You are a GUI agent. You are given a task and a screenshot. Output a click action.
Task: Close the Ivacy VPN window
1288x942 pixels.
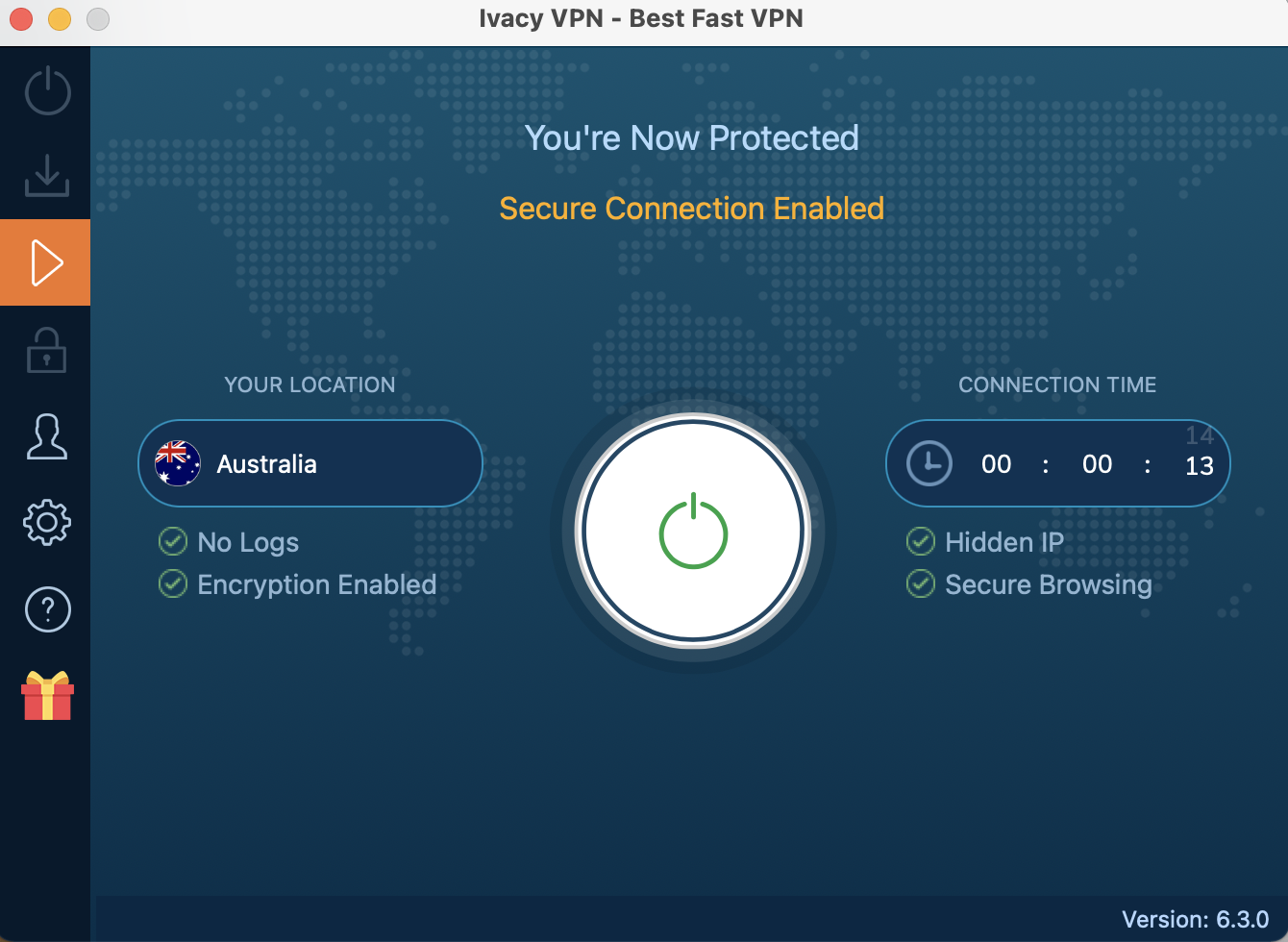point(21,18)
